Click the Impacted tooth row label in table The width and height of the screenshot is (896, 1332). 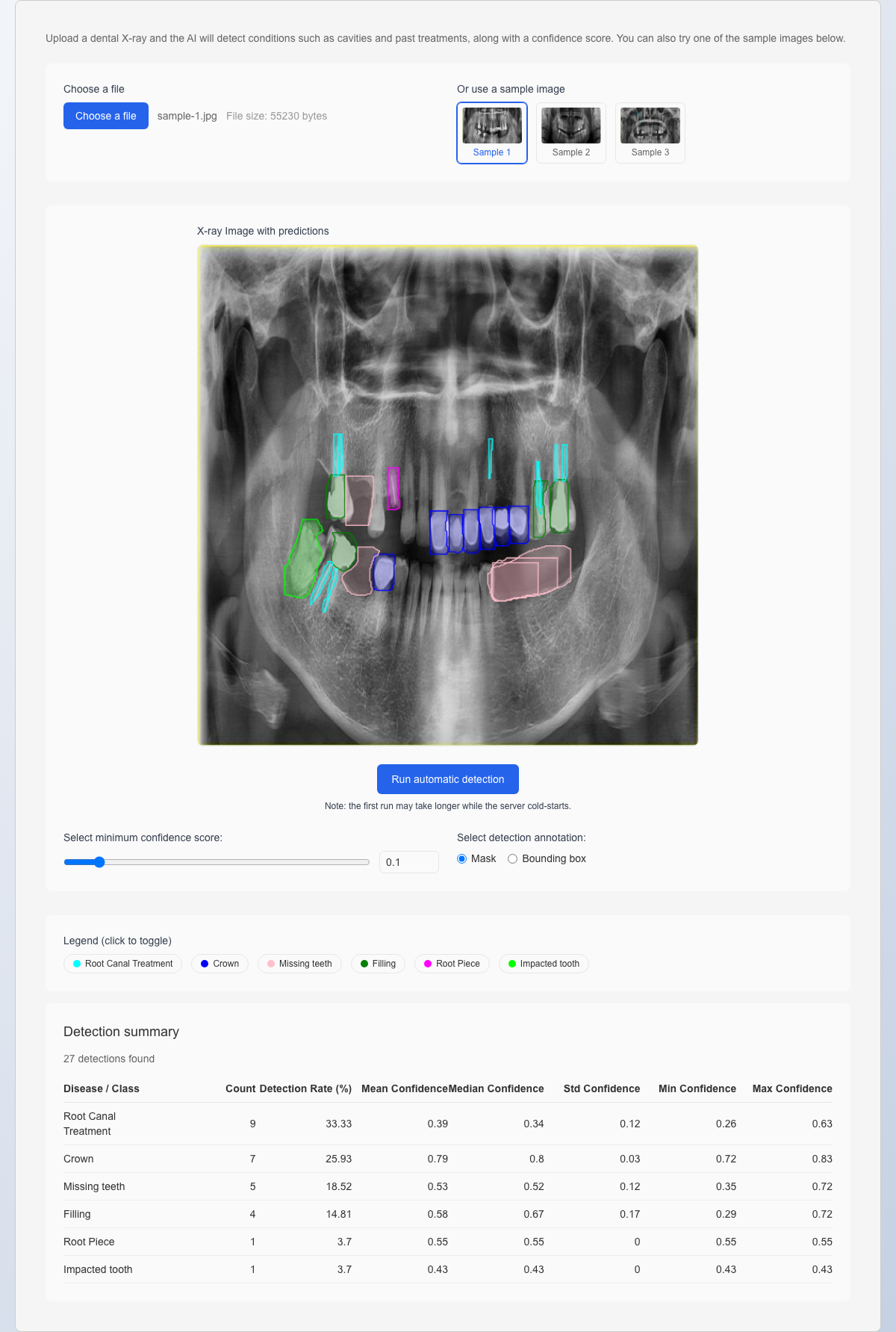point(98,1269)
